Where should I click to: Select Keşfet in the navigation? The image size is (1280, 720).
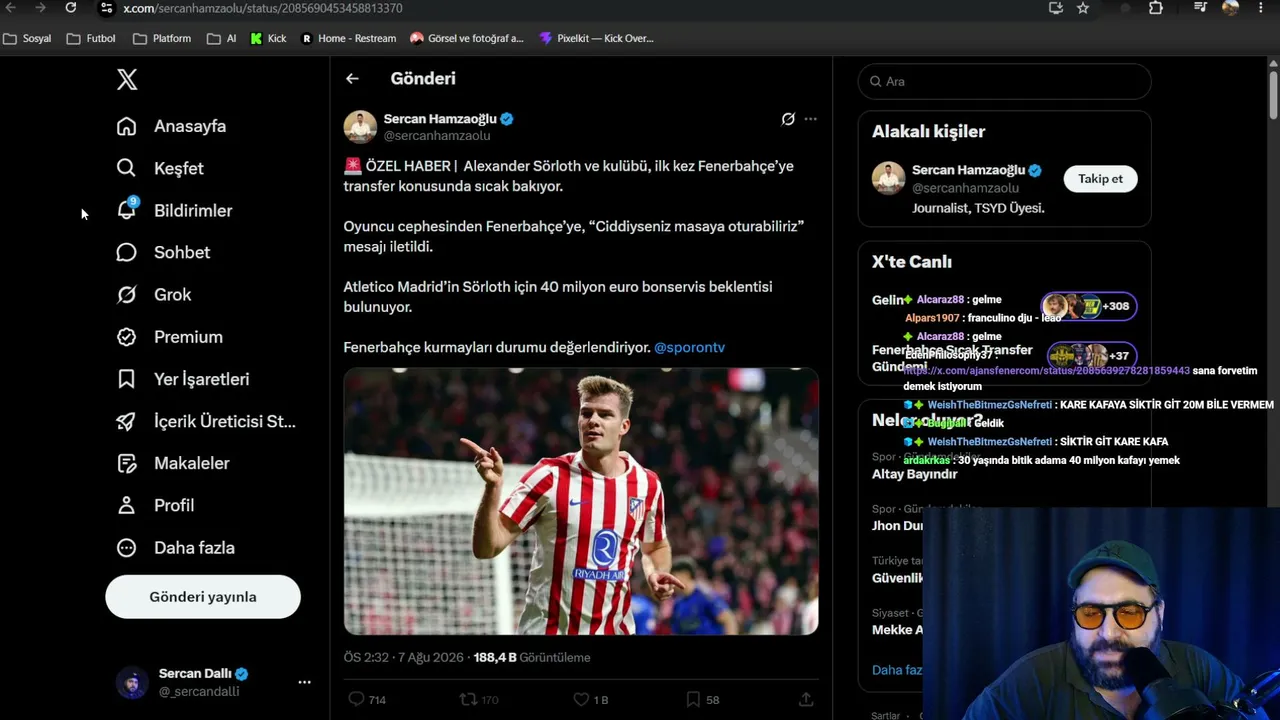coord(179,168)
